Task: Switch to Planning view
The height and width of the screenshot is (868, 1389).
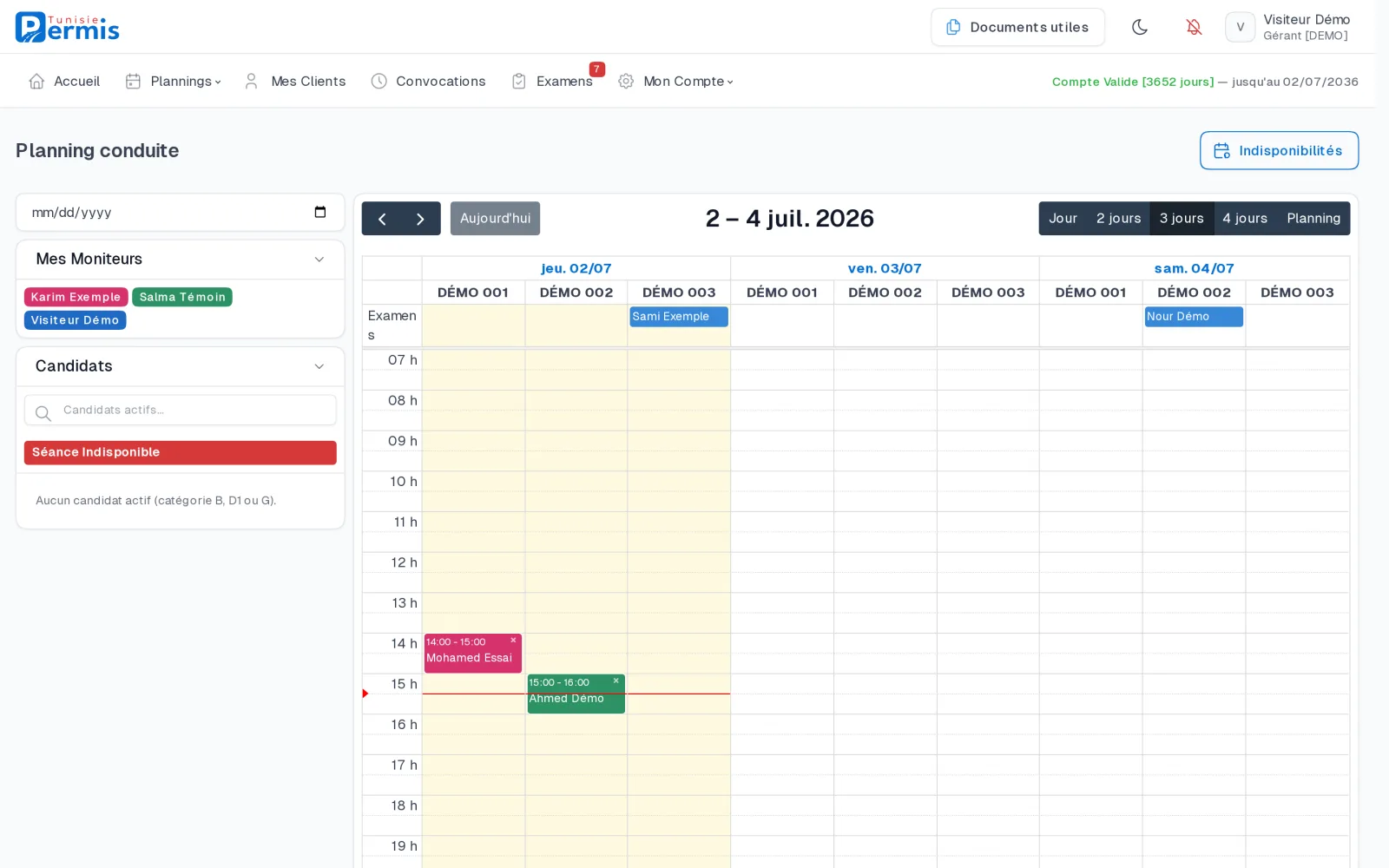Action: 1313,219
